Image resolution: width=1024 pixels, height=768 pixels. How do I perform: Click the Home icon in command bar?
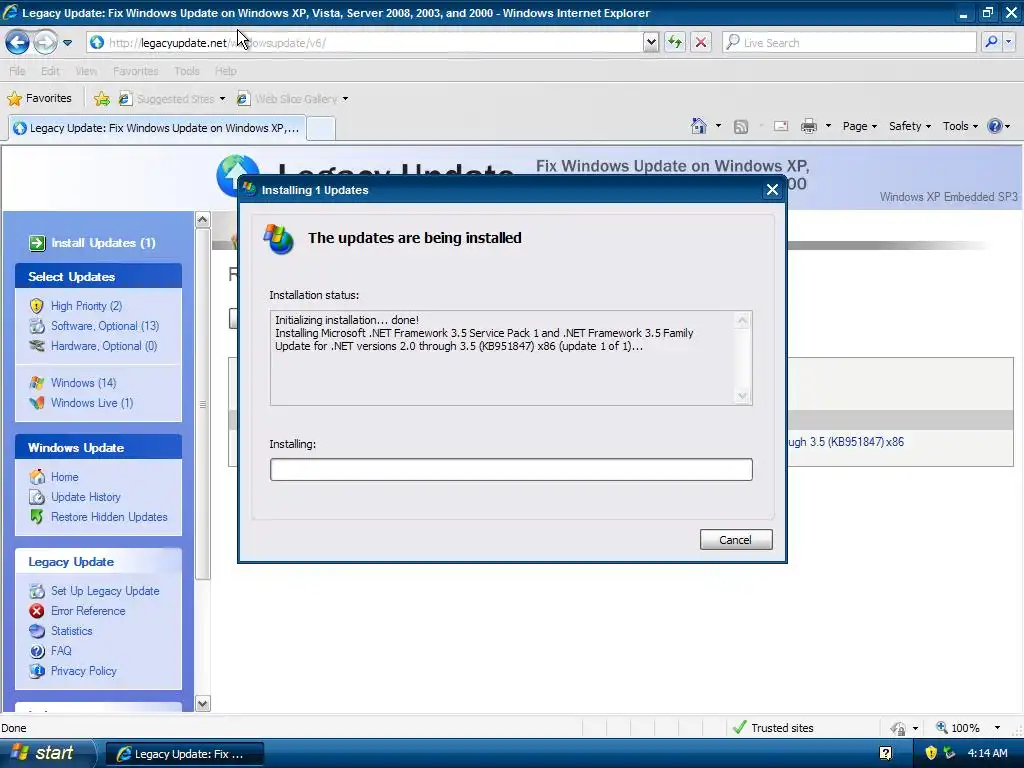point(699,126)
